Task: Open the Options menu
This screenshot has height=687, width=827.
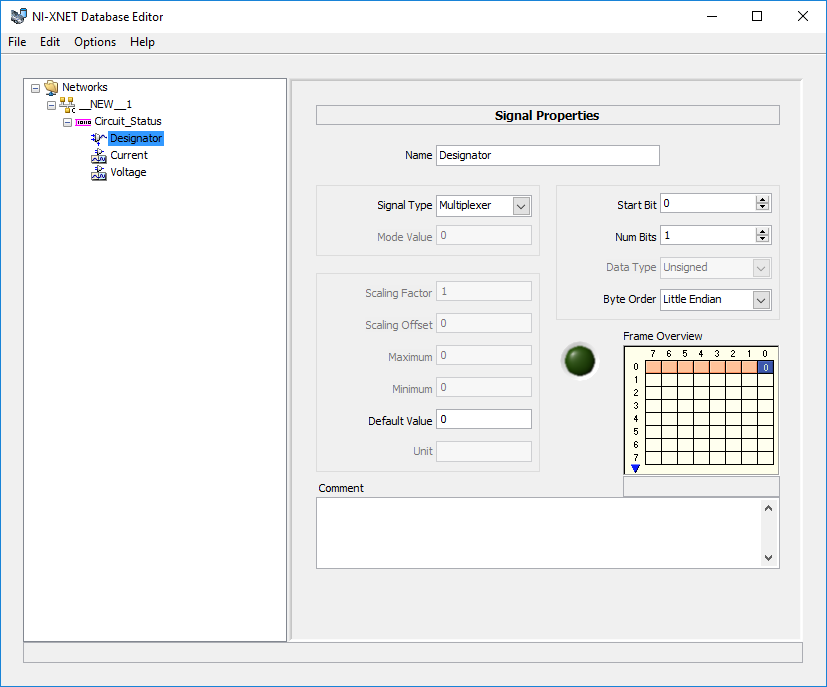Action: (95, 42)
